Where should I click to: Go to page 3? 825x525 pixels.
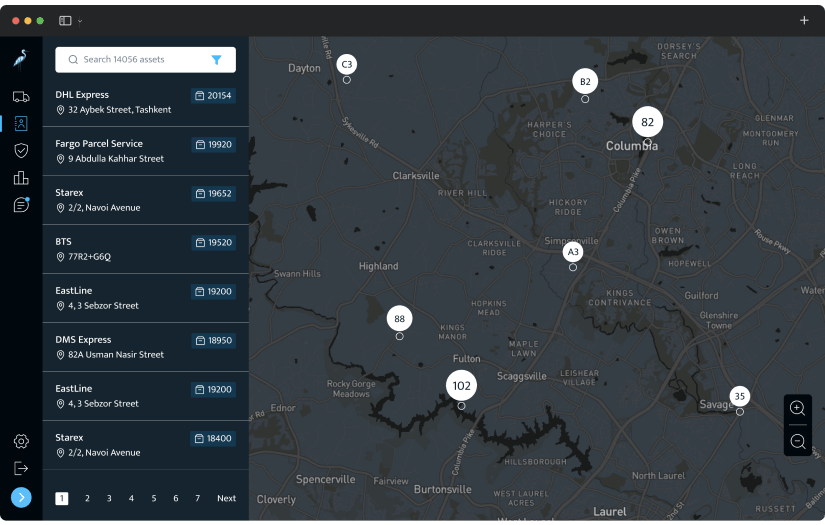109,498
